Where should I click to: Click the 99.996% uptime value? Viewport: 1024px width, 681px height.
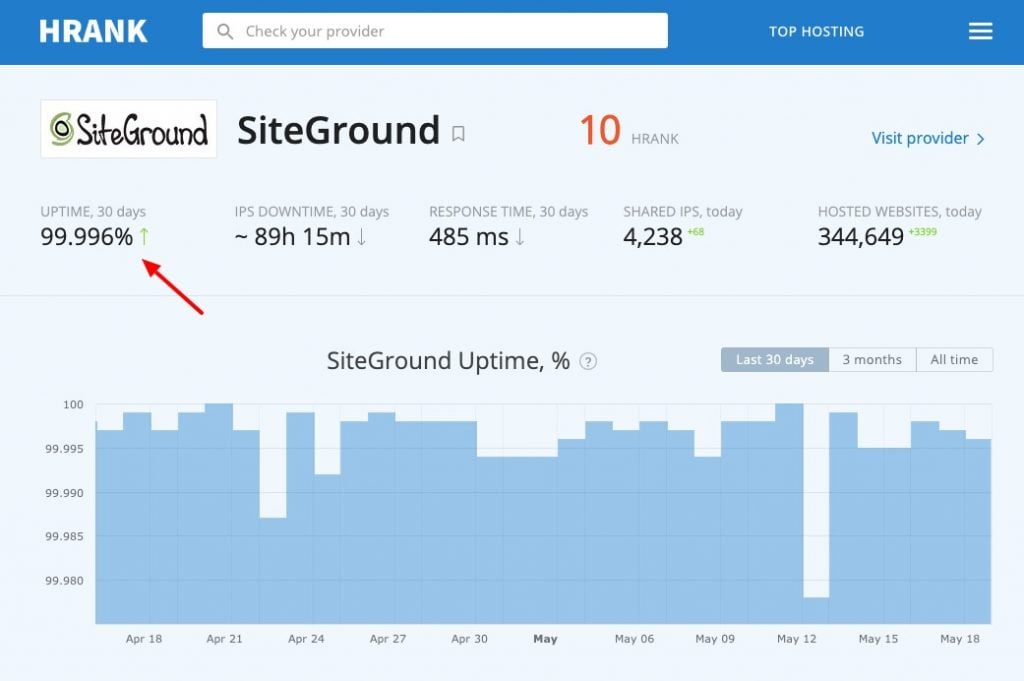(87, 236)
